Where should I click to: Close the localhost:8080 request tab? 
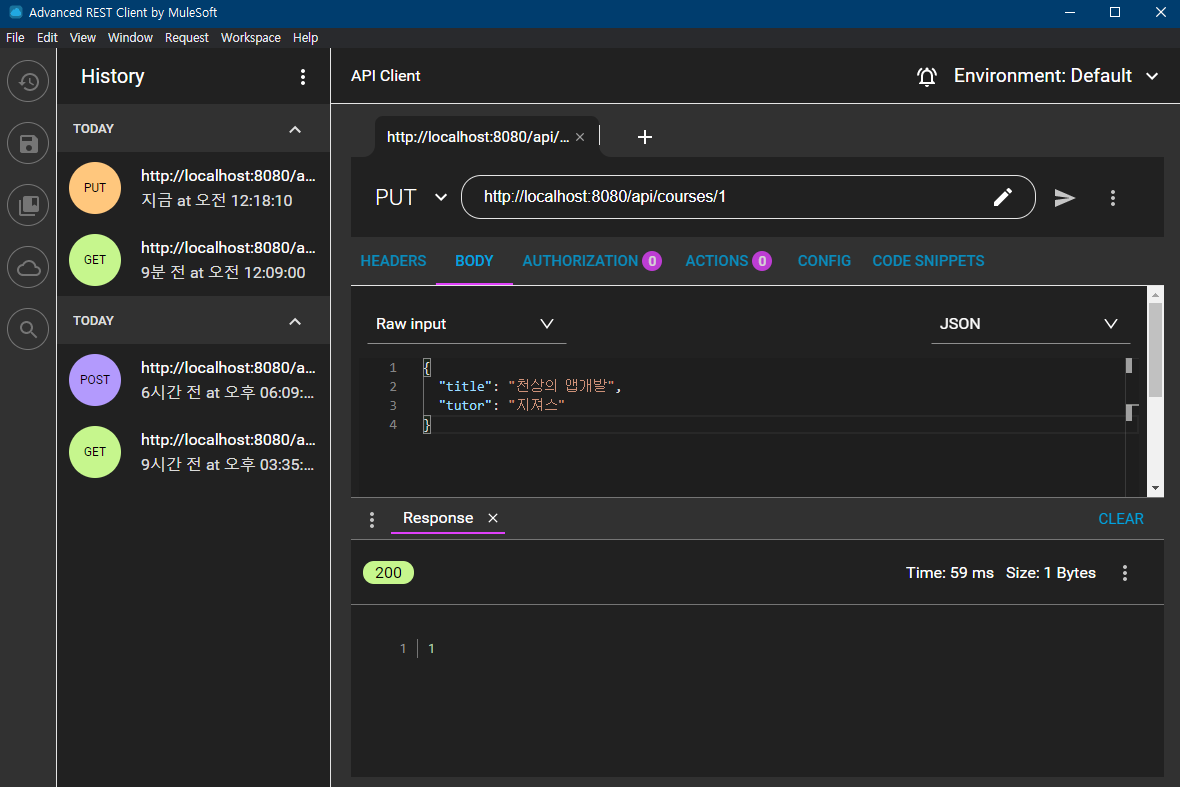click(579, 137)
